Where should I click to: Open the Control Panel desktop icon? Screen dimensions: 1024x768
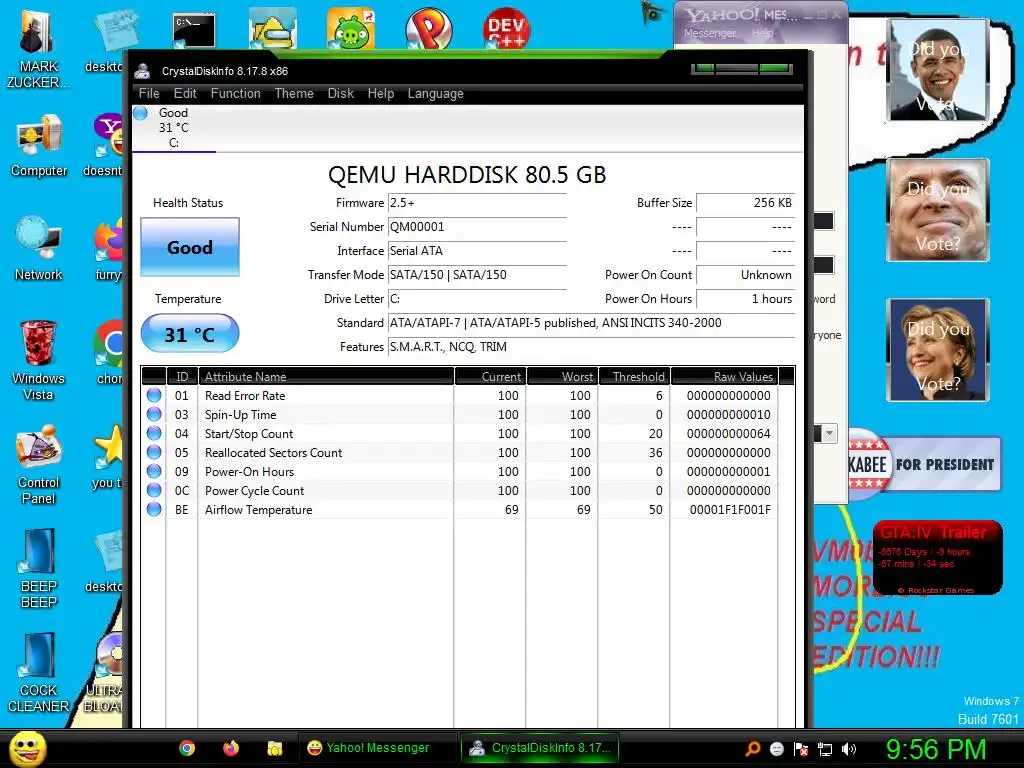tap(39, 464)
